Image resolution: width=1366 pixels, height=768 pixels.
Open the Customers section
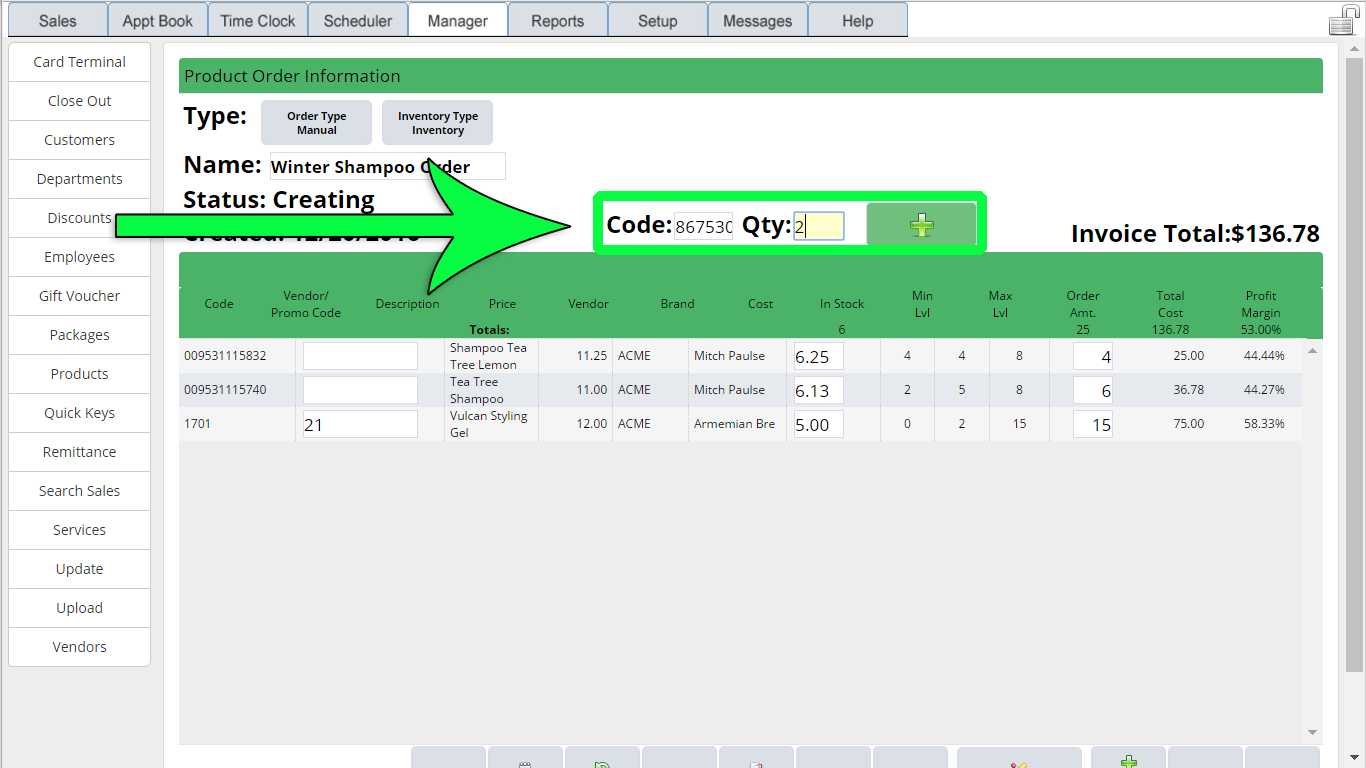point(79,140)
